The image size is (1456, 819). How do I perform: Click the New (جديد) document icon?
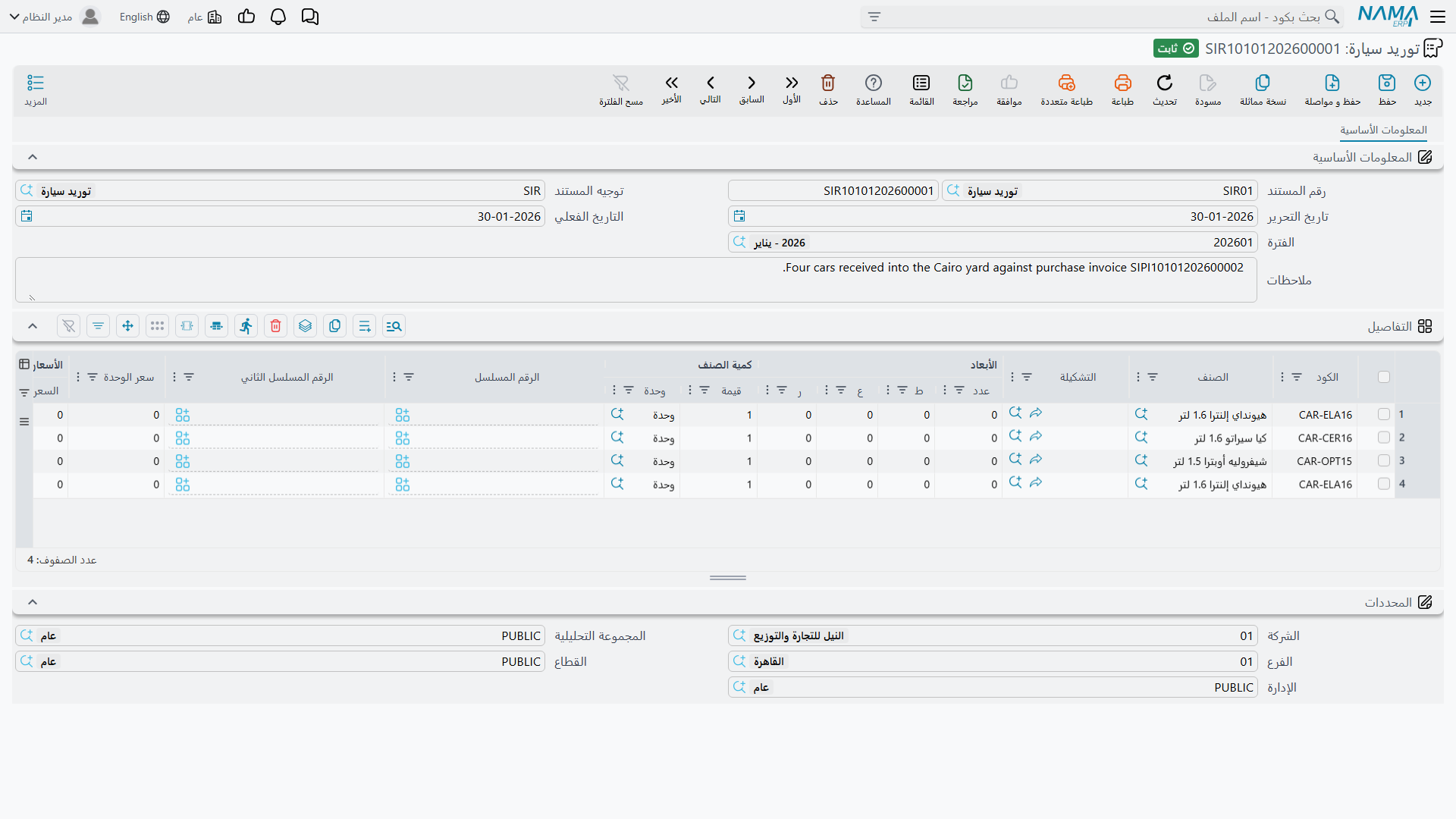pos(1423,83)
